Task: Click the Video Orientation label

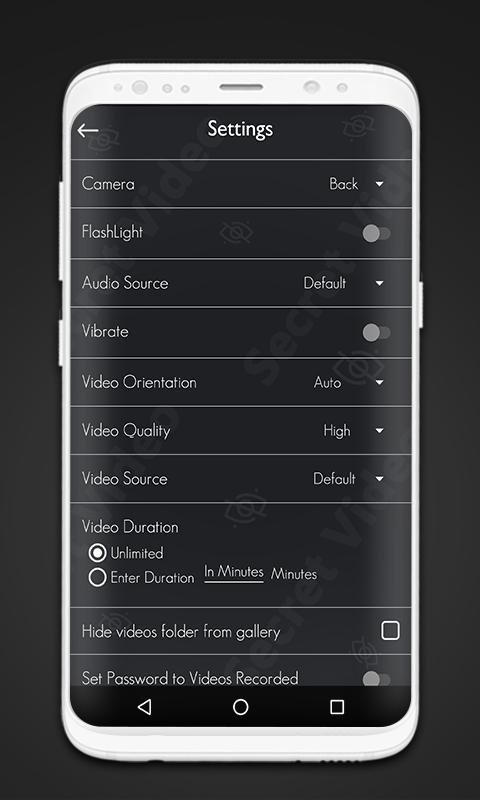Action: tap(139, 382)
